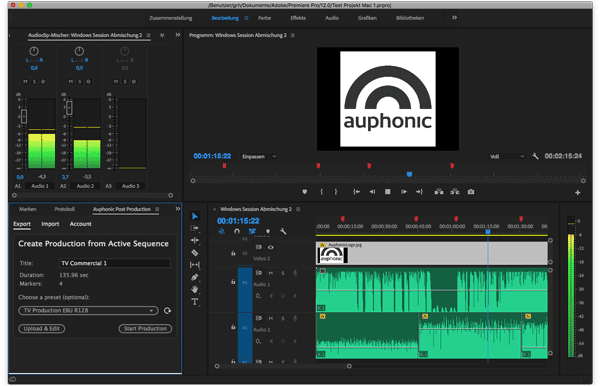The height and width of the screenshot is (386, 600).
Task: Click the Lift button icon
Action: pyautogui.click(x=439, y=192)
